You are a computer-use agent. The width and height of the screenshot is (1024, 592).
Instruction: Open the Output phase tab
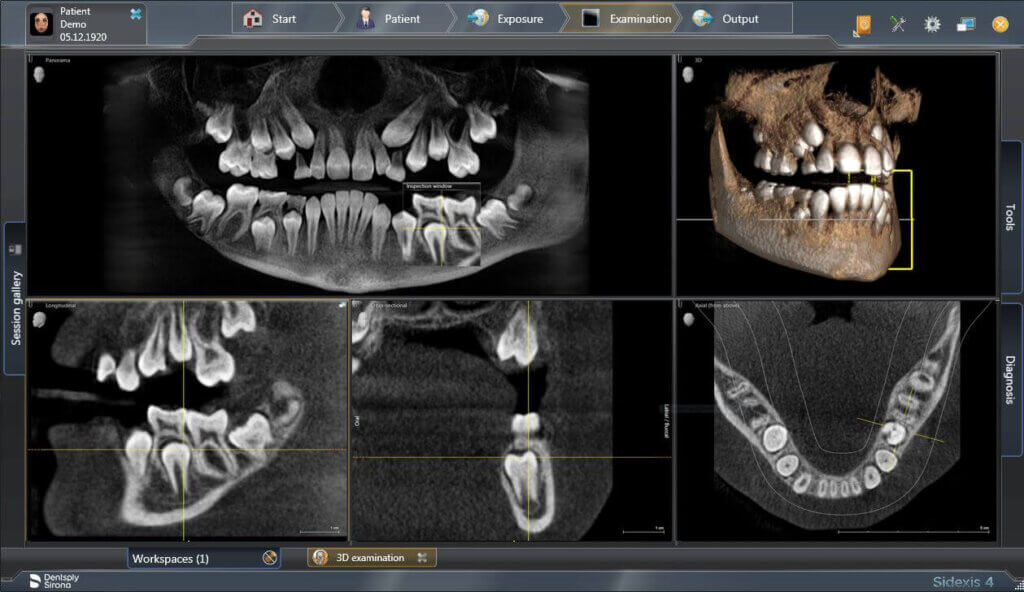click(735, 18)
